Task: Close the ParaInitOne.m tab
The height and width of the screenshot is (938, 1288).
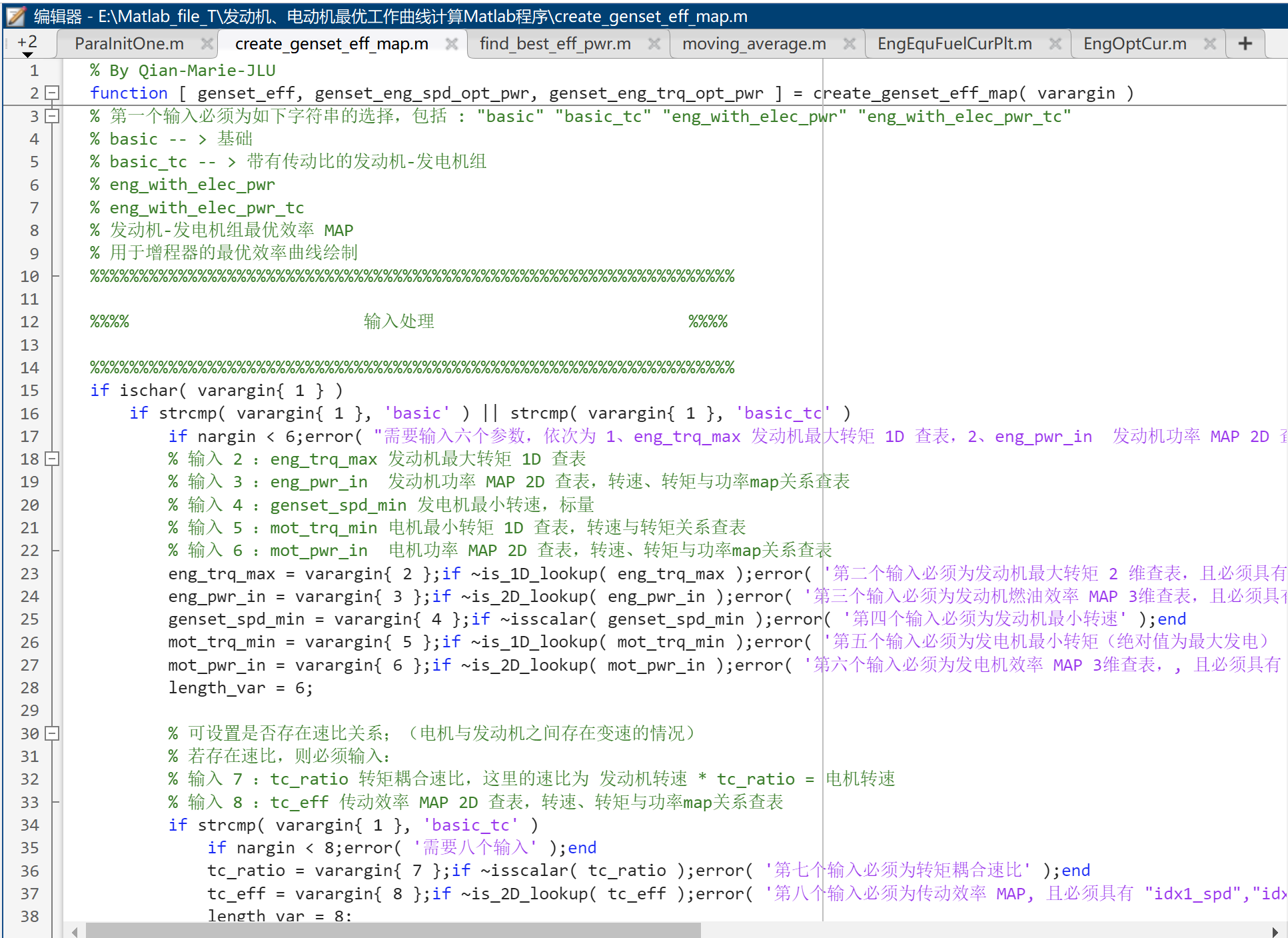Action: point(207,44)
